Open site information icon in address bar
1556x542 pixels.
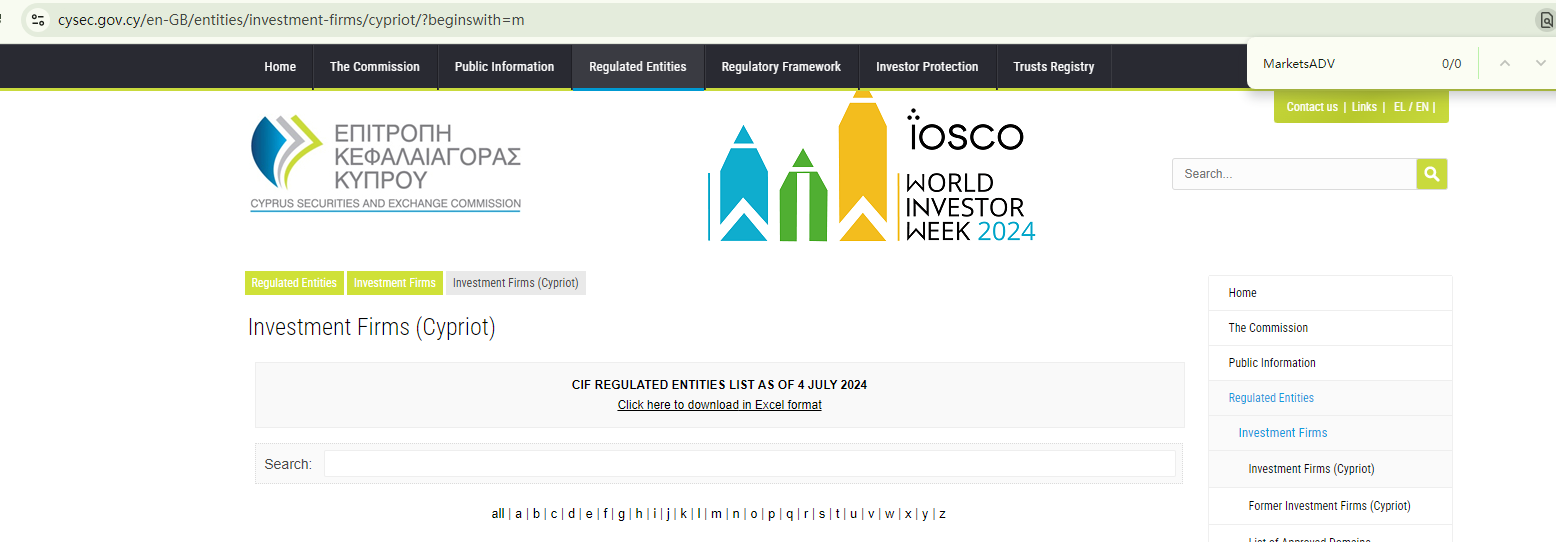click(37, 20)
